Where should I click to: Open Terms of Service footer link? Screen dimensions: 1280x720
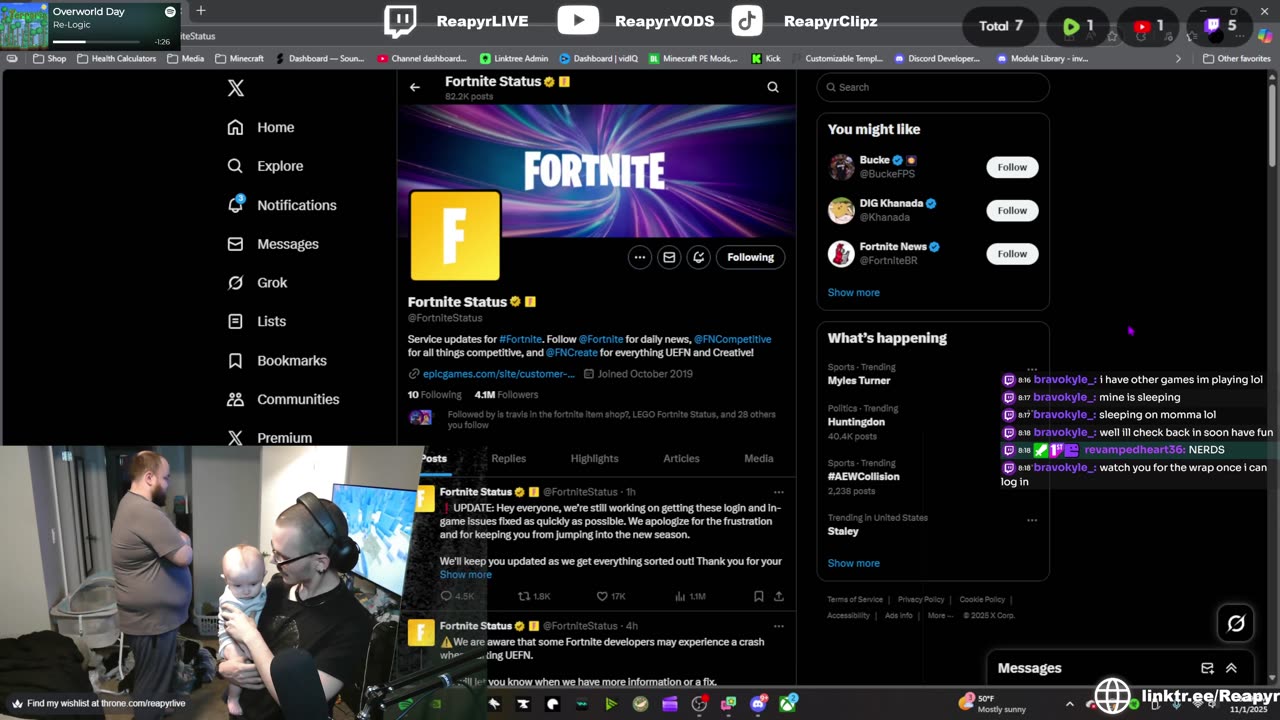click(x=855, y=600)
